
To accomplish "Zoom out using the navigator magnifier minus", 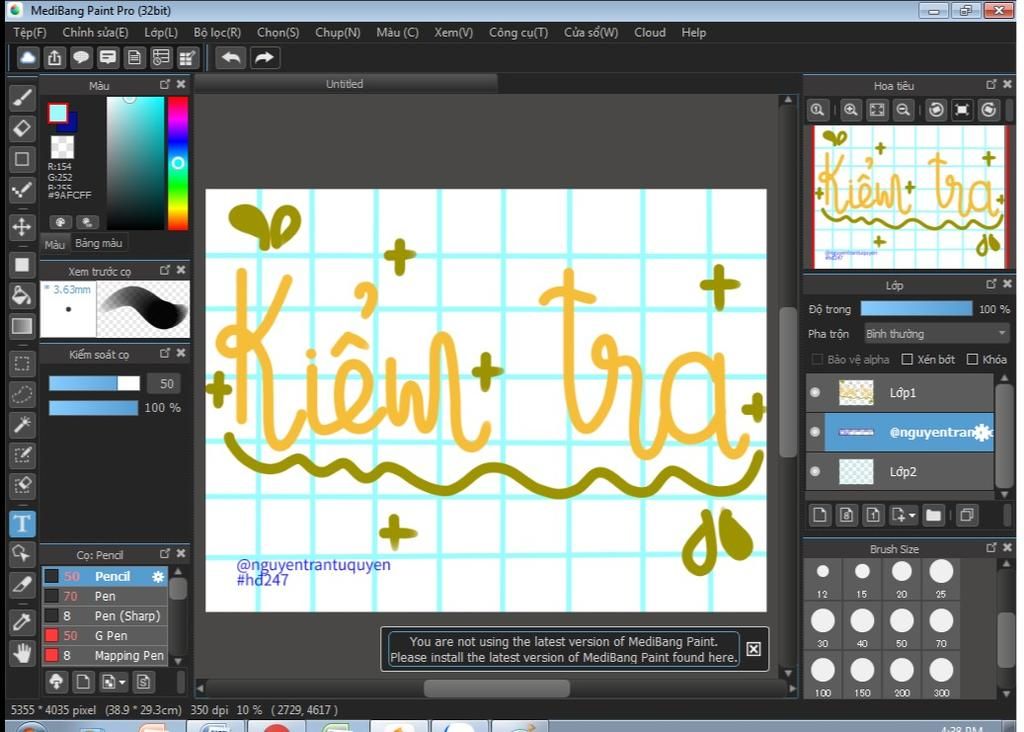I will tap(903, 110).
